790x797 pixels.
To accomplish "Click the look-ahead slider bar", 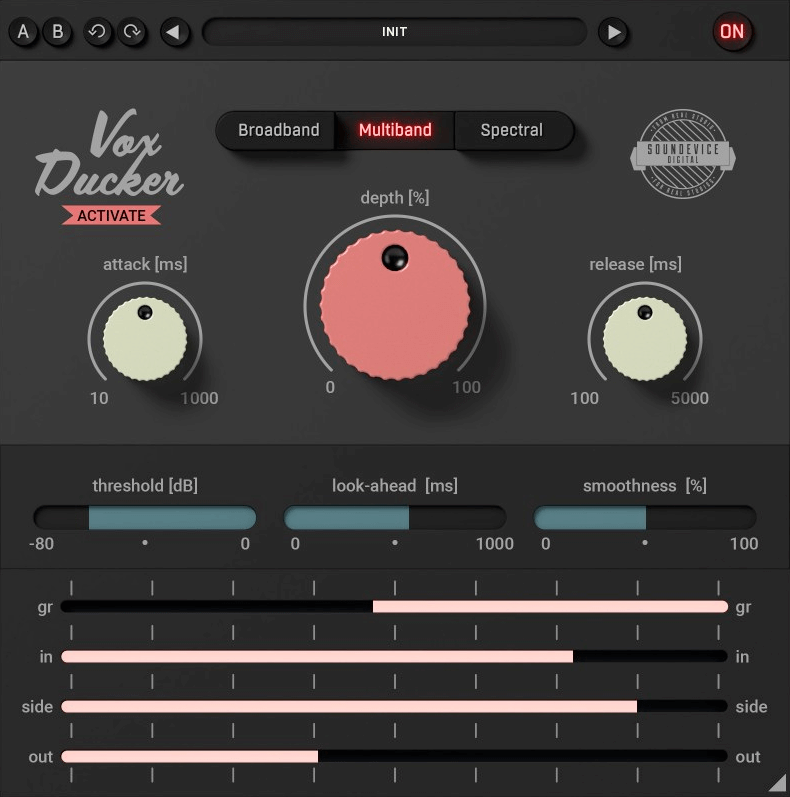I will click(x=395, y=517).
